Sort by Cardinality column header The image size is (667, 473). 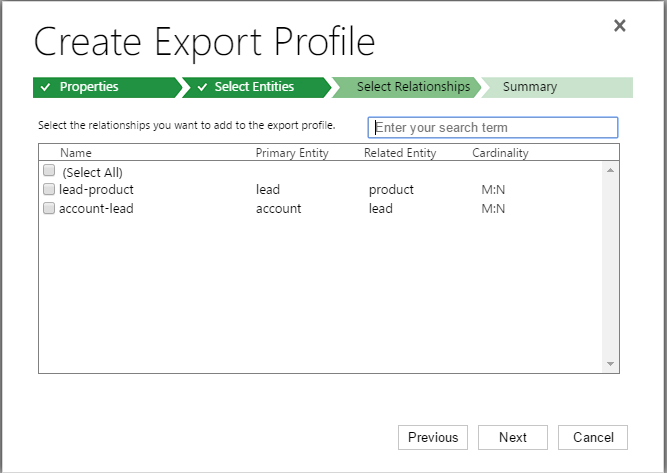coord(500,153)
